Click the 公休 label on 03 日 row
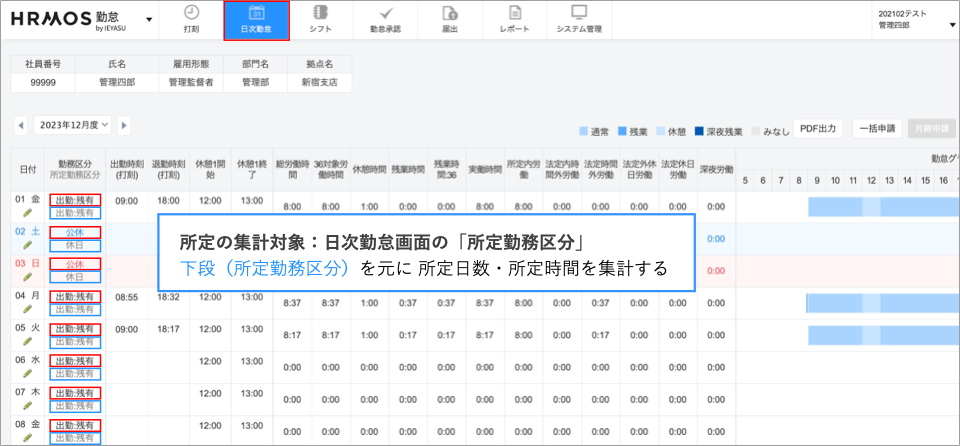This screenshot has width=960, height=446. [75, 265]
